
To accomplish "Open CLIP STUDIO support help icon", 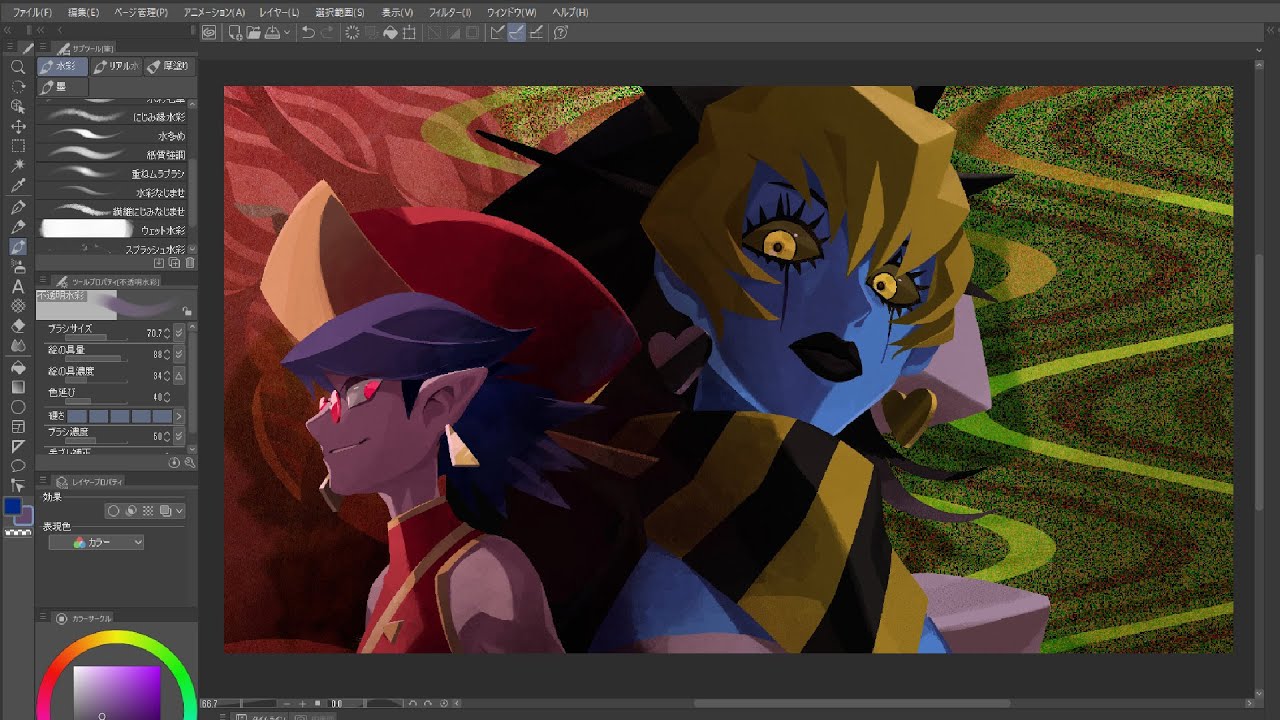I will click(561, 32).
